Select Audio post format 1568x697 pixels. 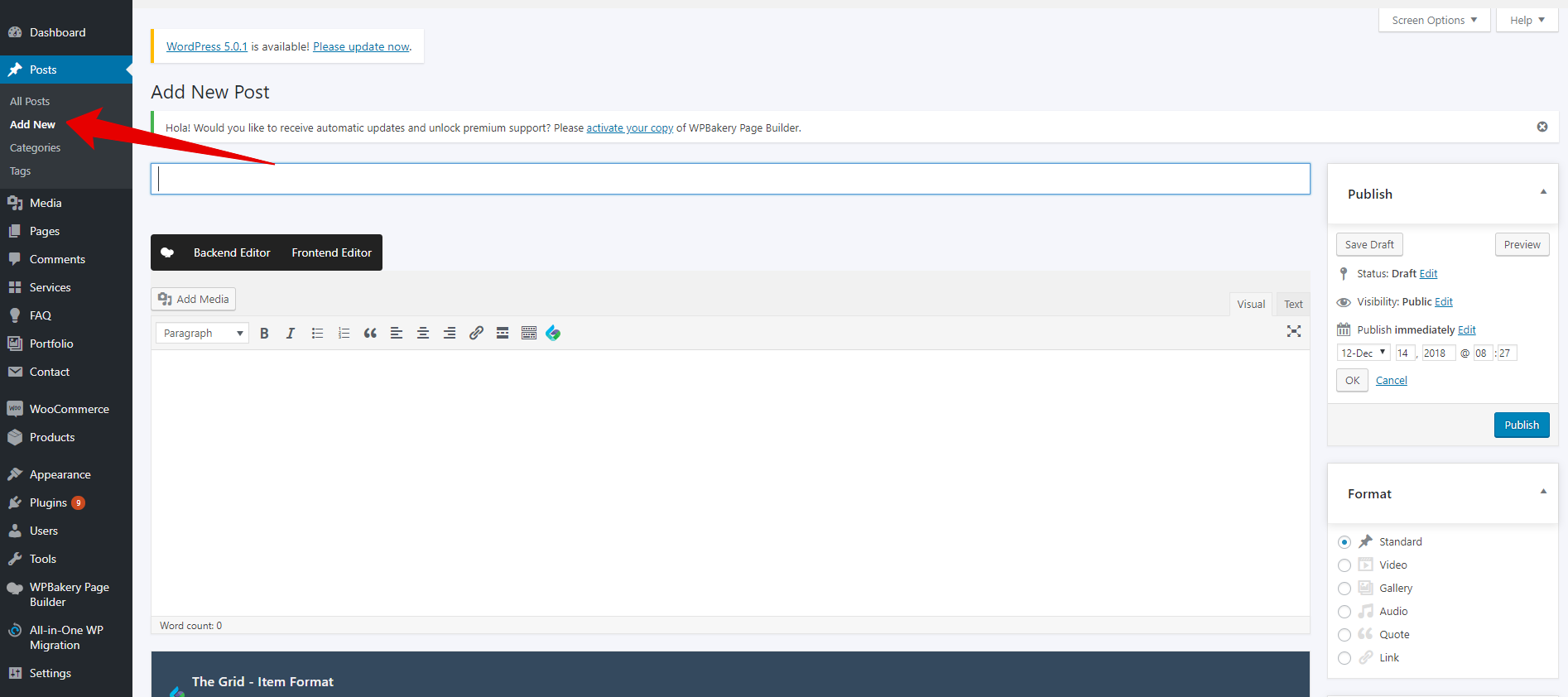pos(1344,612)
